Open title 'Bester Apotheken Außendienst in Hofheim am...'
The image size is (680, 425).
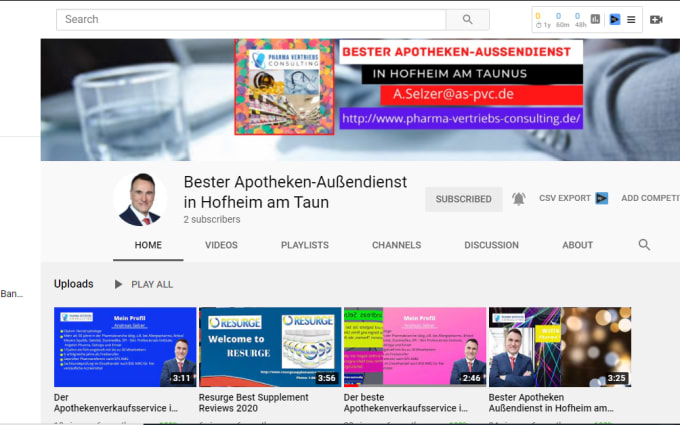551,403
